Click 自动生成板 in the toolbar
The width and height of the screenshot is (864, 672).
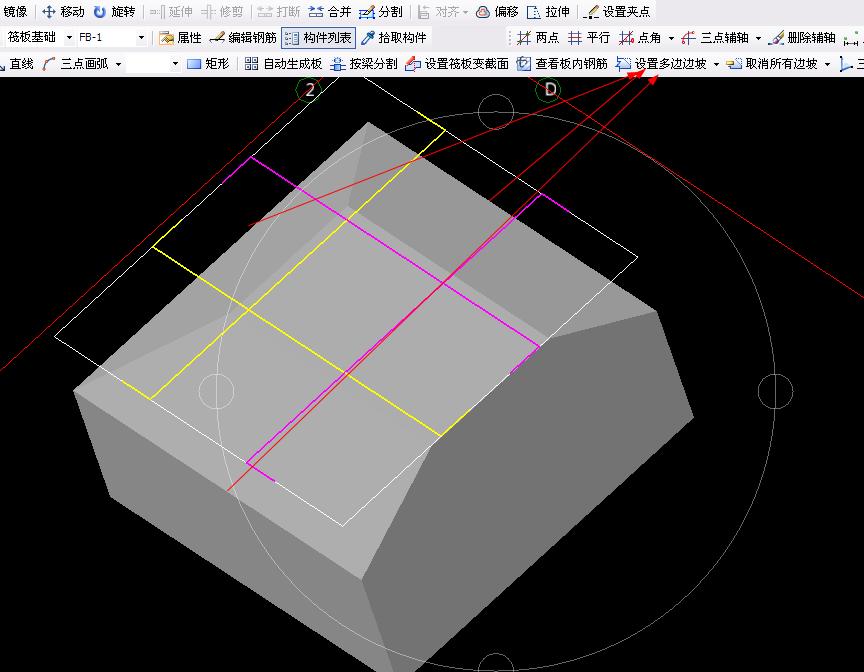click(x=283, y=64)
